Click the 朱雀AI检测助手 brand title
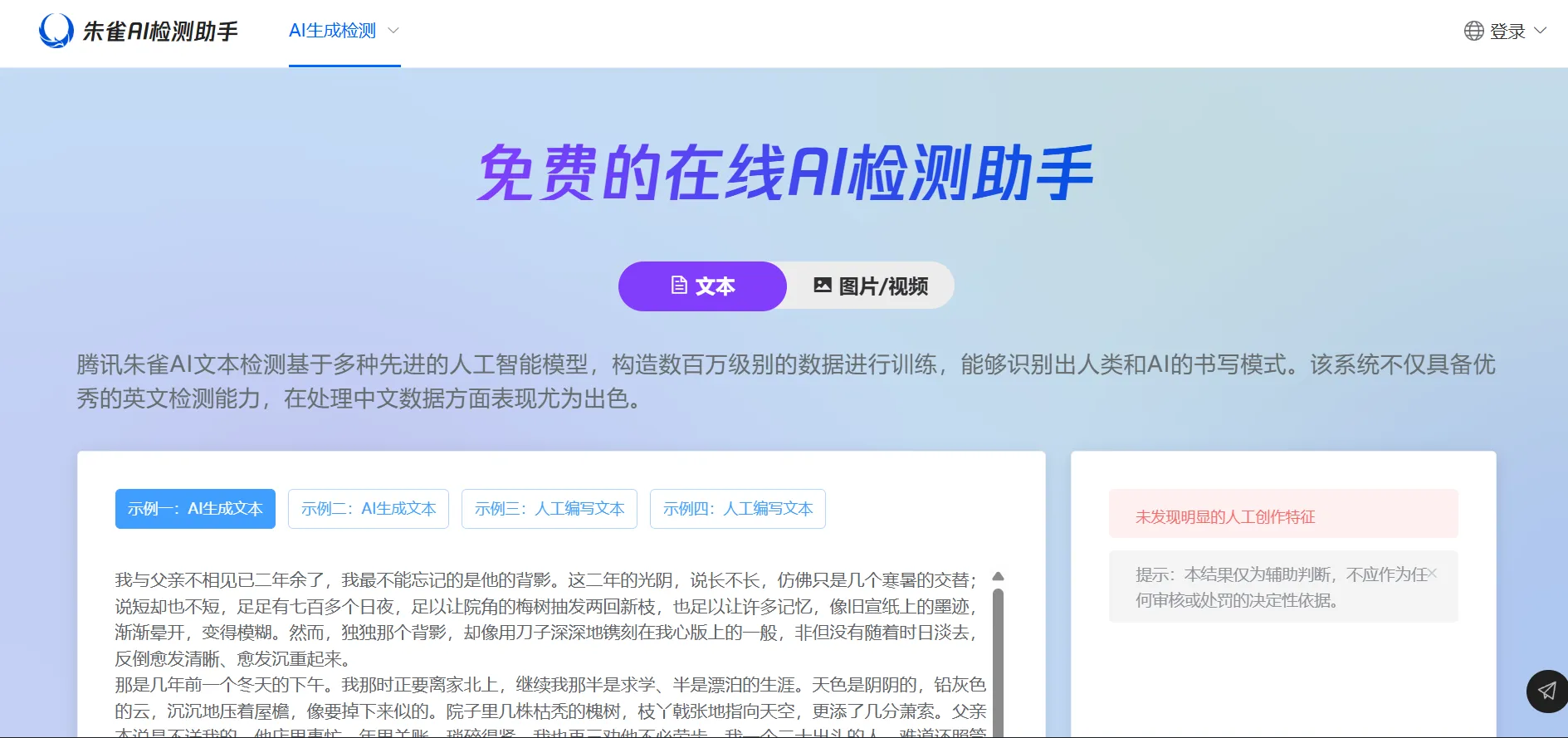Viewport: 1568px width, 738px height. tap(160, 32)
